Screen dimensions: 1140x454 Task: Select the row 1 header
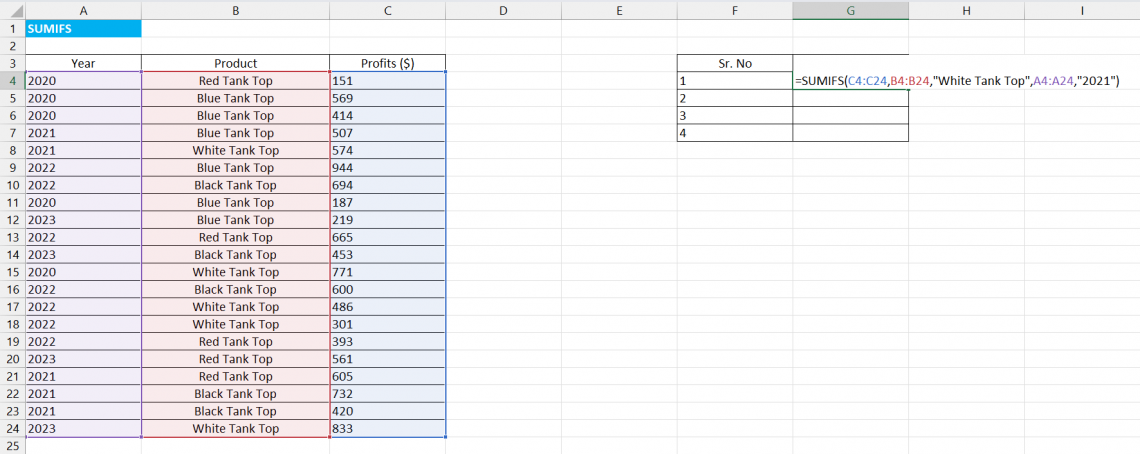point(12,29)
